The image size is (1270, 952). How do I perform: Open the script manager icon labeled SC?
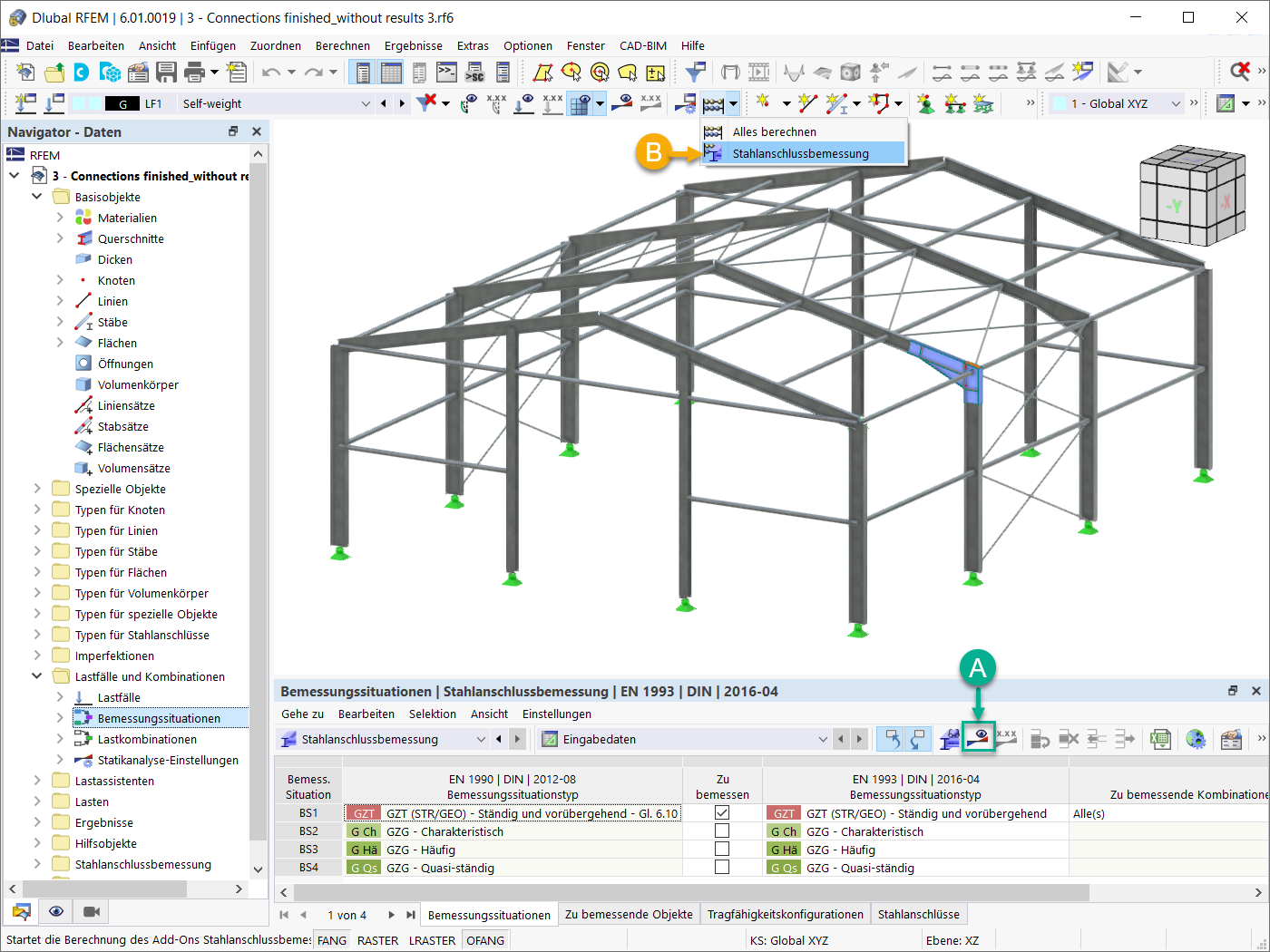pyautogui.click(x=474, y=73)
